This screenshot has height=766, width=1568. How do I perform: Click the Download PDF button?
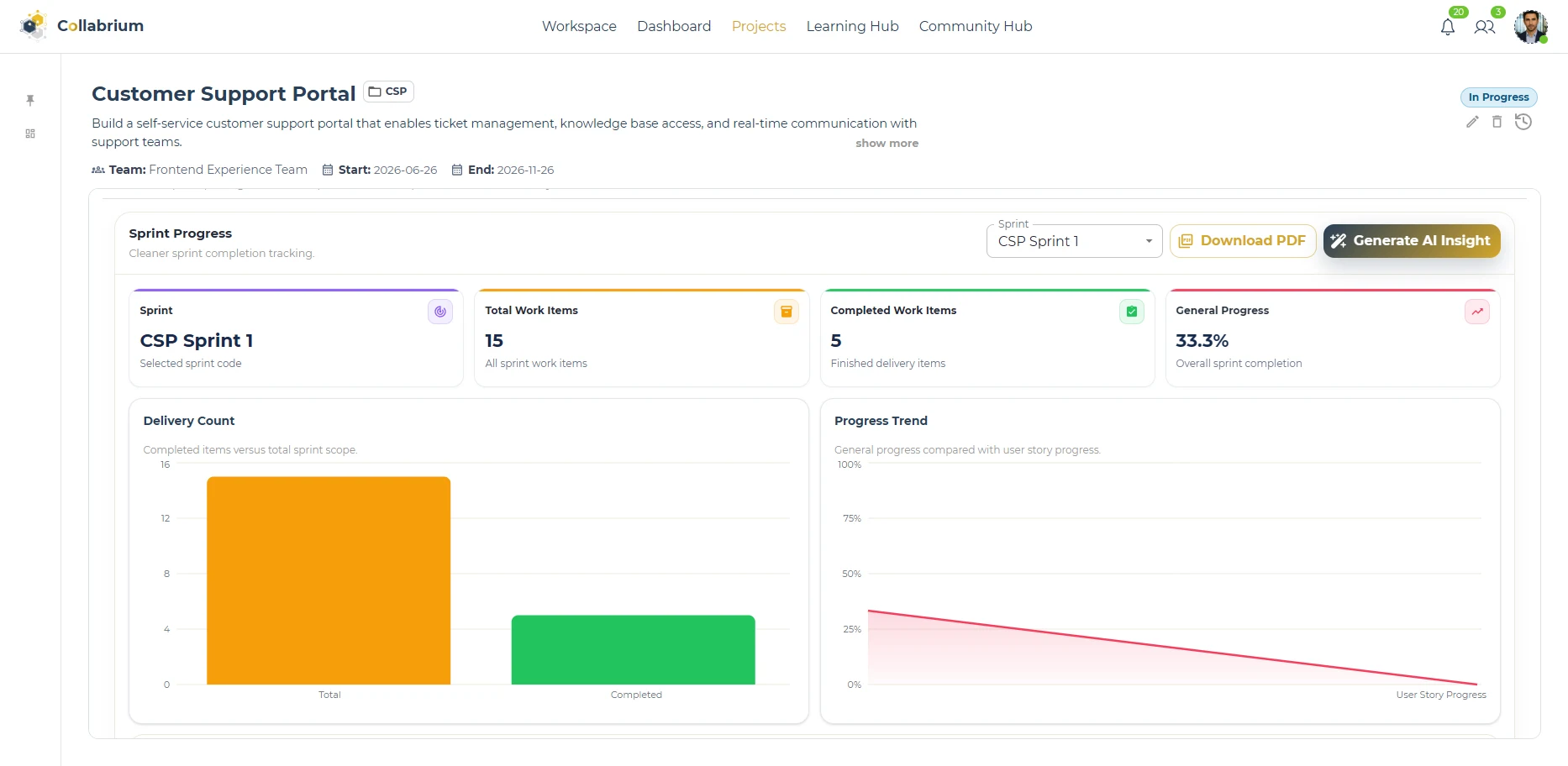[1243, 241]
